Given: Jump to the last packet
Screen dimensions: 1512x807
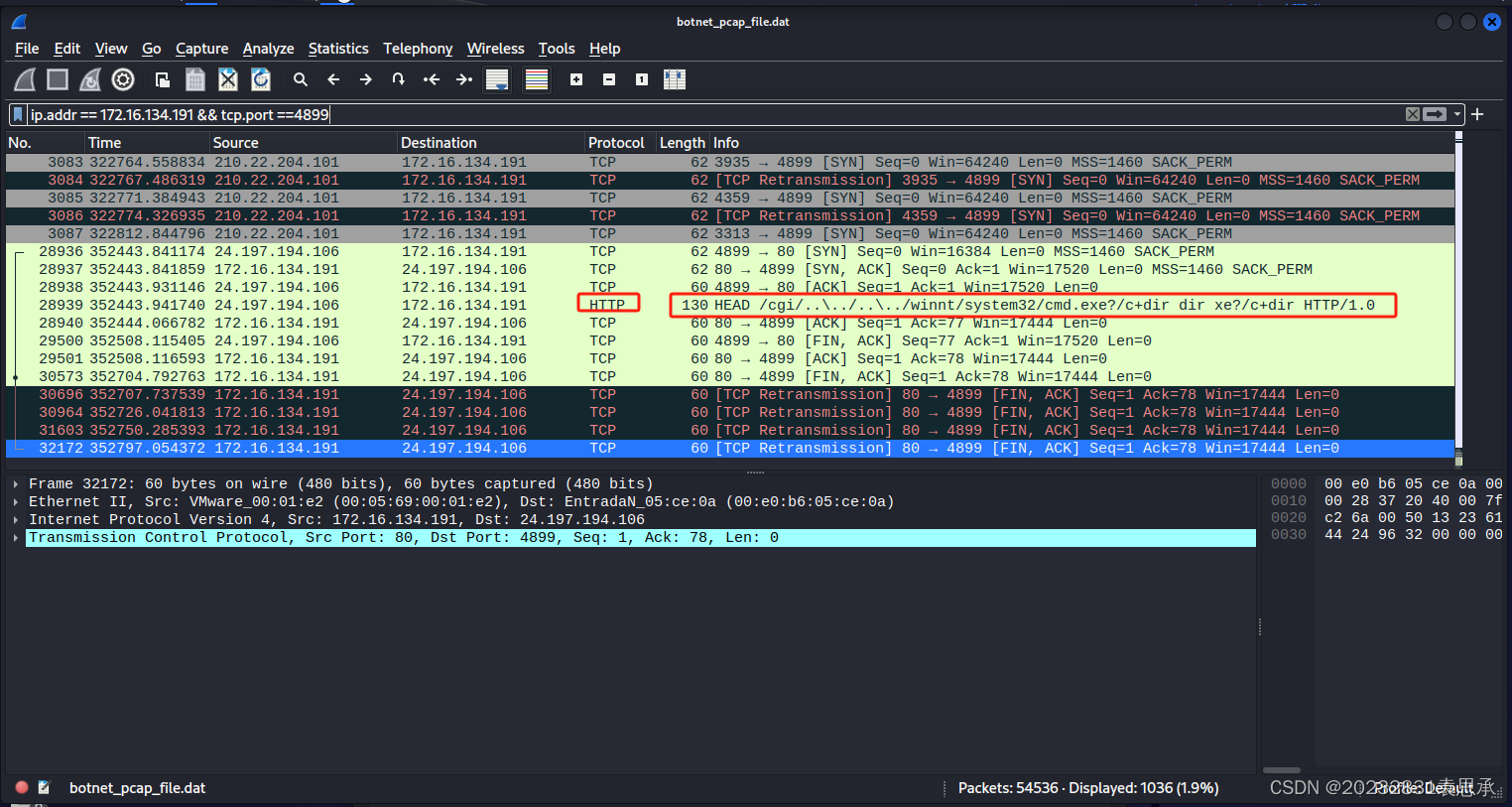Looking at the screenshot, I should pyautogui.click(x=464, y=79).
